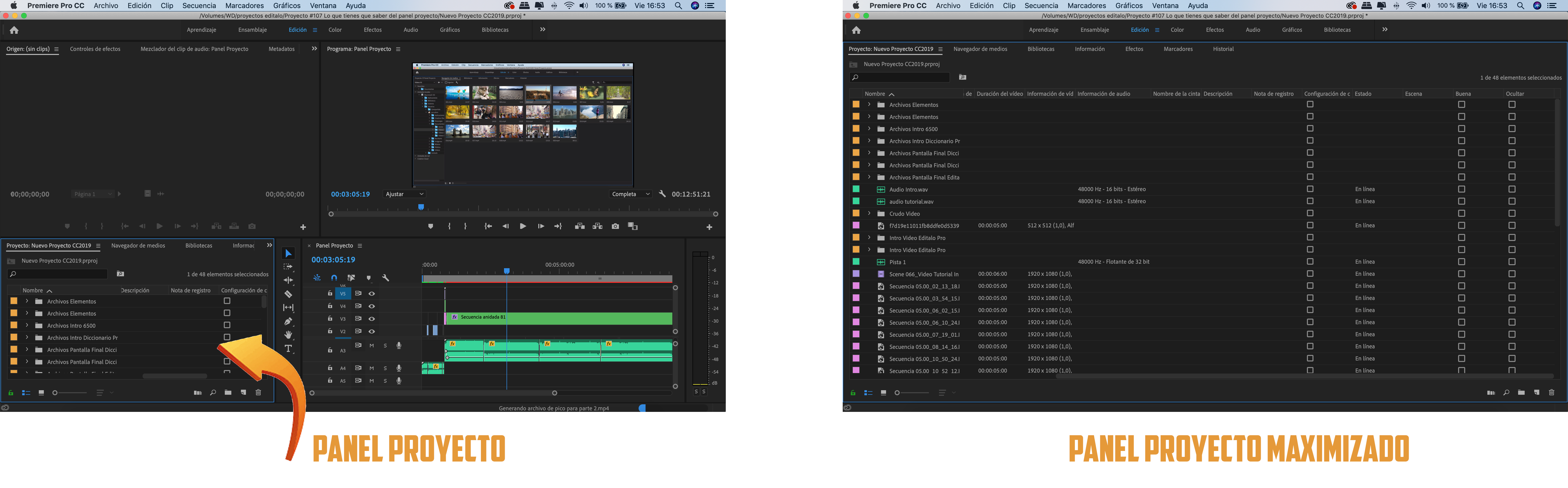Click thumbnail zoom slider in left project panel

[70, 393]
